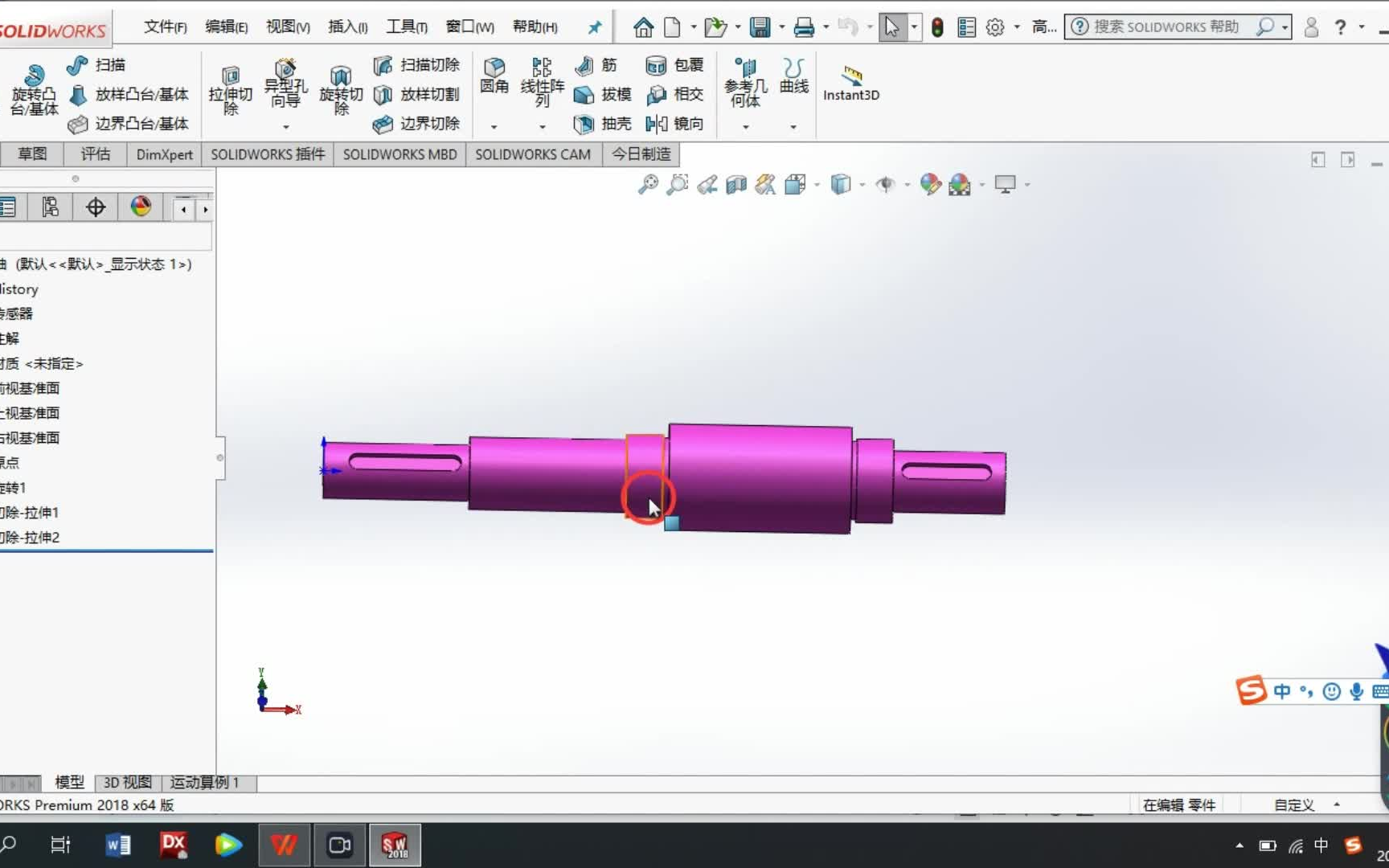Open the Edit Appearance color tool

(x=931, y=184)
